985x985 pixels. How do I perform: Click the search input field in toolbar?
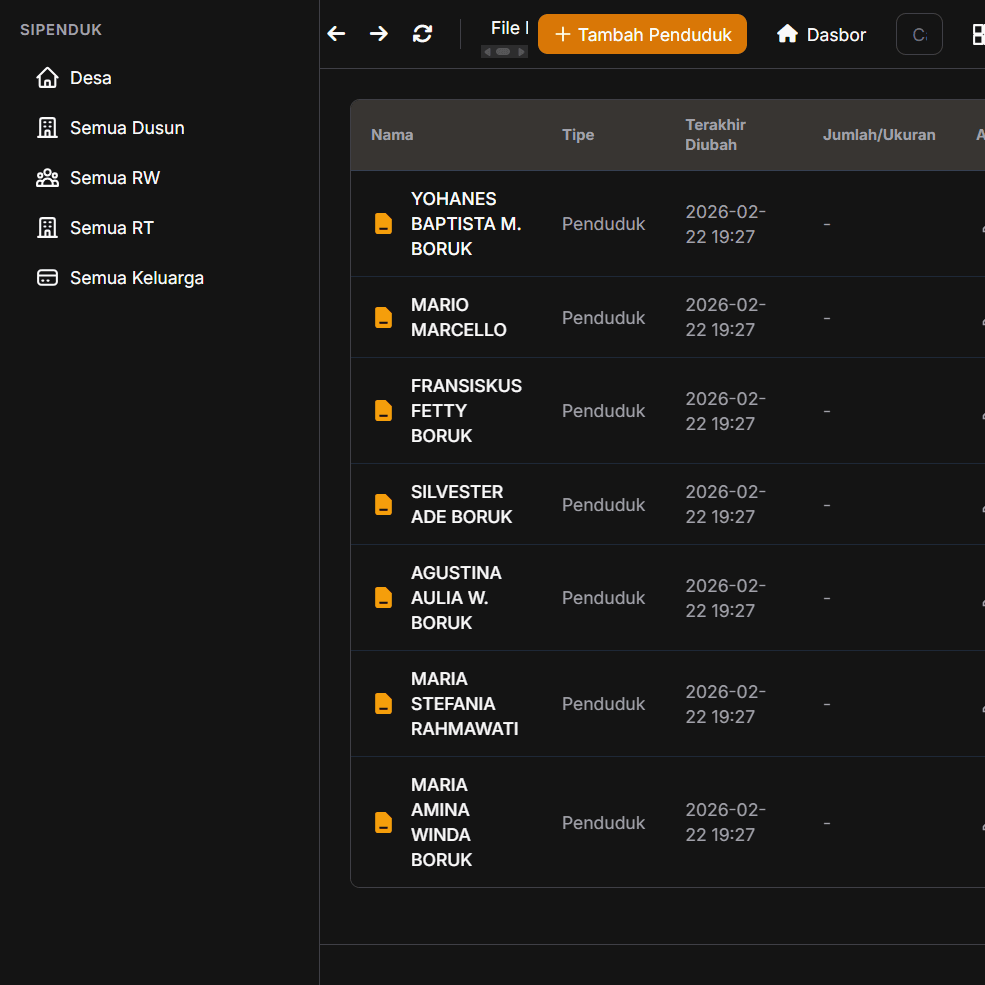pos(919,34)
